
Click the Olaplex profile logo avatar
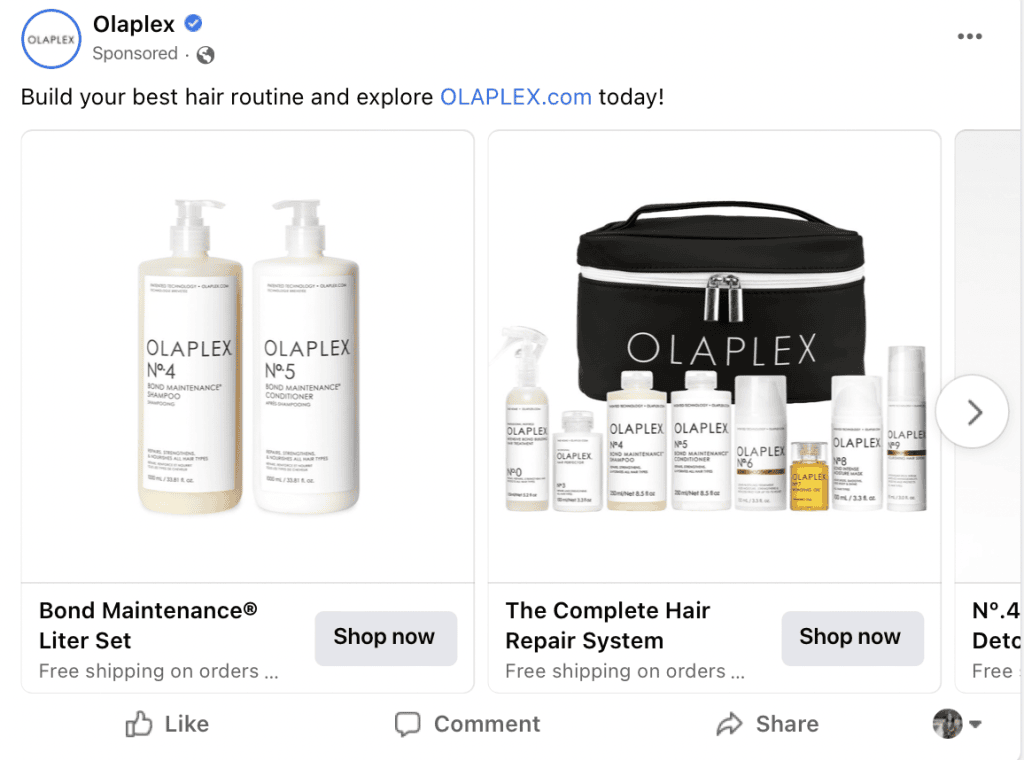(x=51, y=39)
